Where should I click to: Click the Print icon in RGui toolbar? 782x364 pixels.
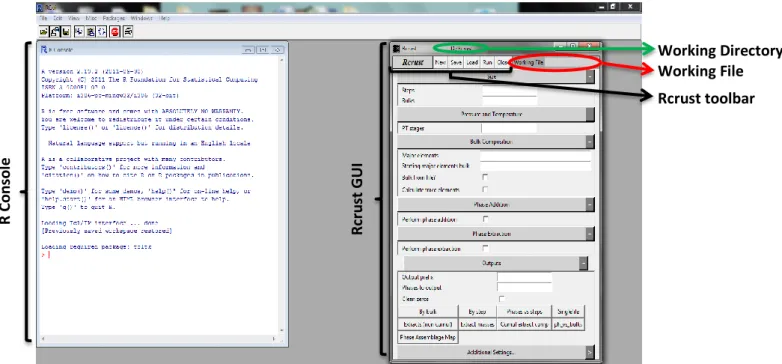tap(128, 32)
